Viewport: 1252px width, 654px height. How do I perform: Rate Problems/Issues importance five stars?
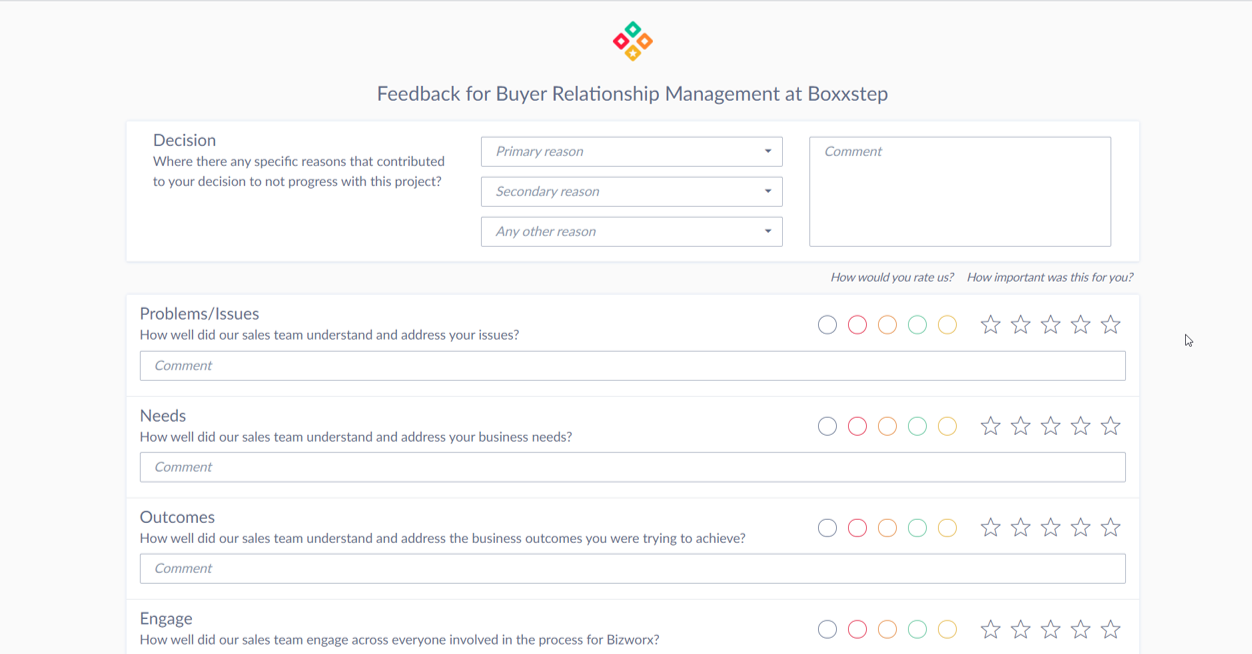(1110, 325)
